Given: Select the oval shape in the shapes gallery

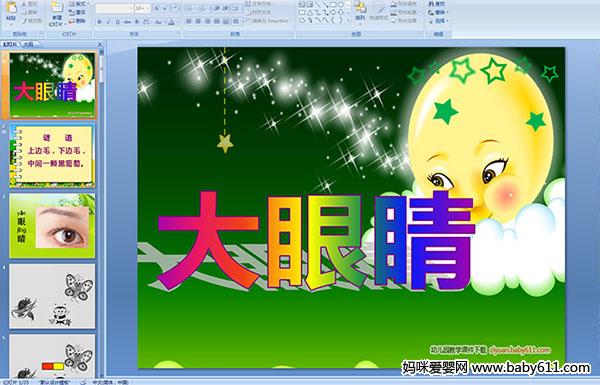Looking at the screenshot, I should (341, 5).
